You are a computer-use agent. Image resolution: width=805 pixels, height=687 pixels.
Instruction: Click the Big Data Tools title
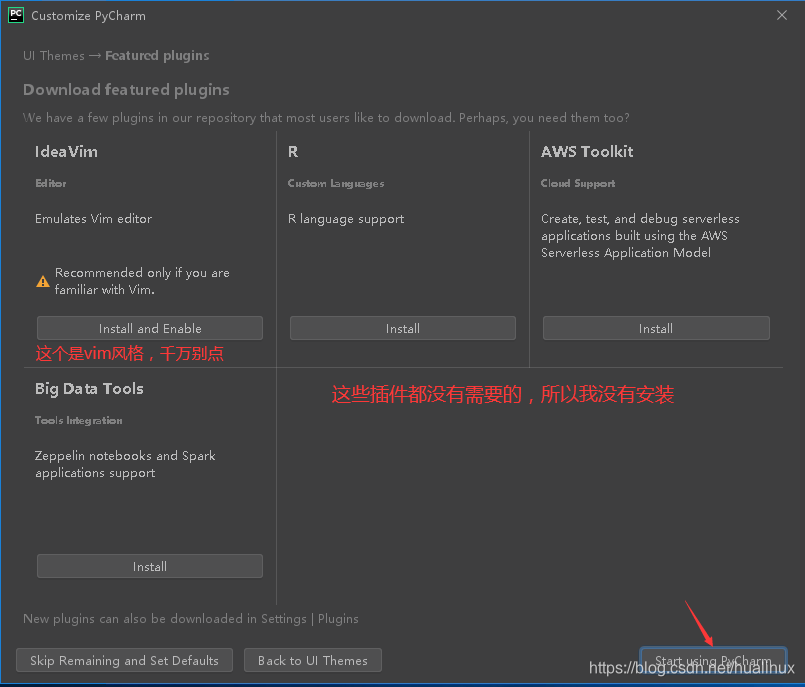(x=89, y=389)
